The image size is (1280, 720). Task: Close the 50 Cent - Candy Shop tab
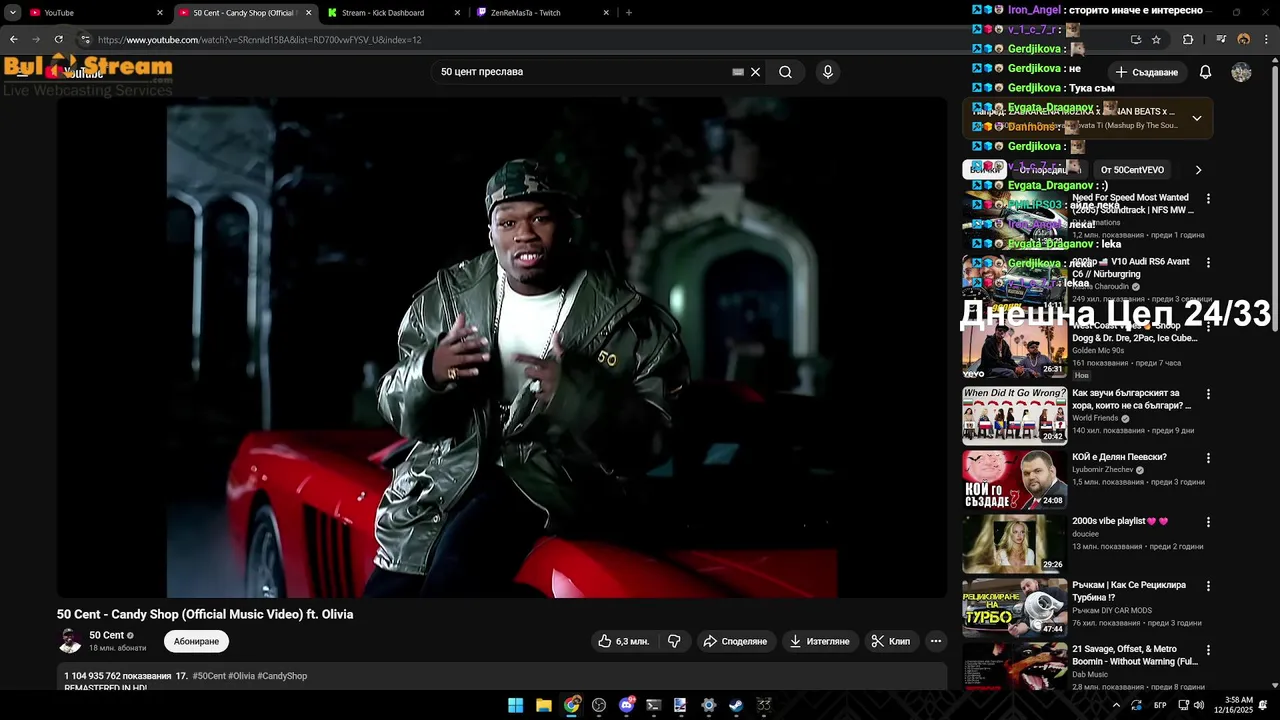tap(308, 13)
